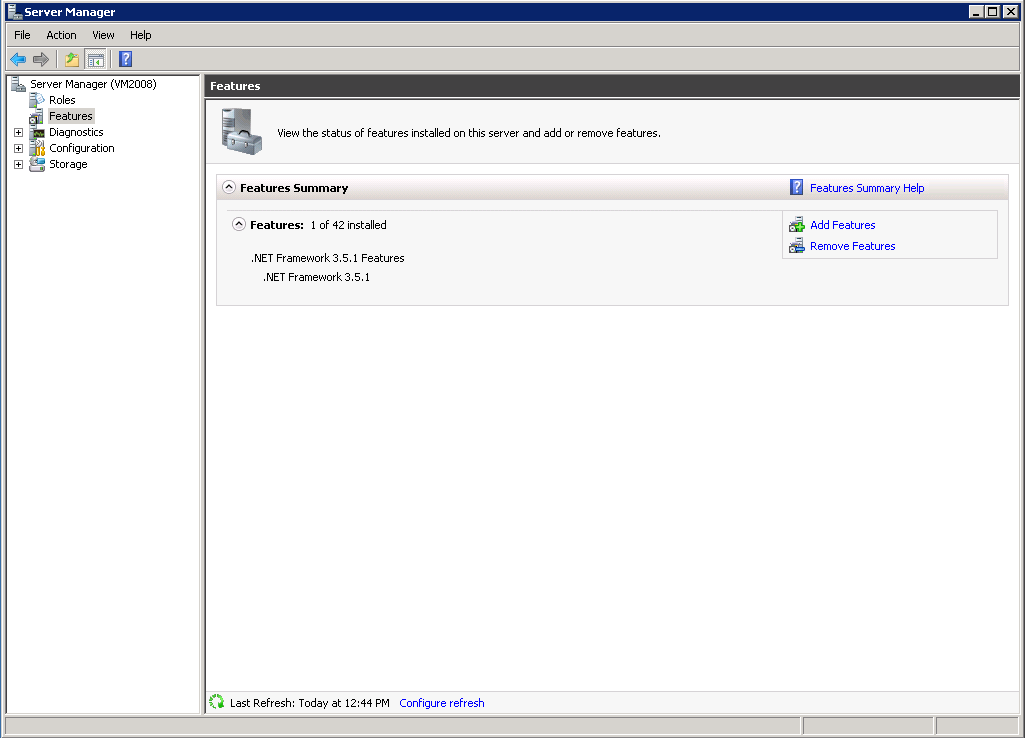Expand the Storage tree node
Viewport: 1025px width, 738px height.
18,164
